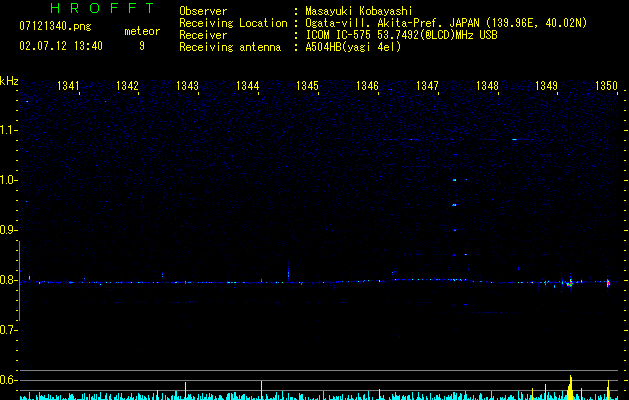Select the file name 07121340.png
This screenshot has width=629, height=400.
(x=55, y=26)
